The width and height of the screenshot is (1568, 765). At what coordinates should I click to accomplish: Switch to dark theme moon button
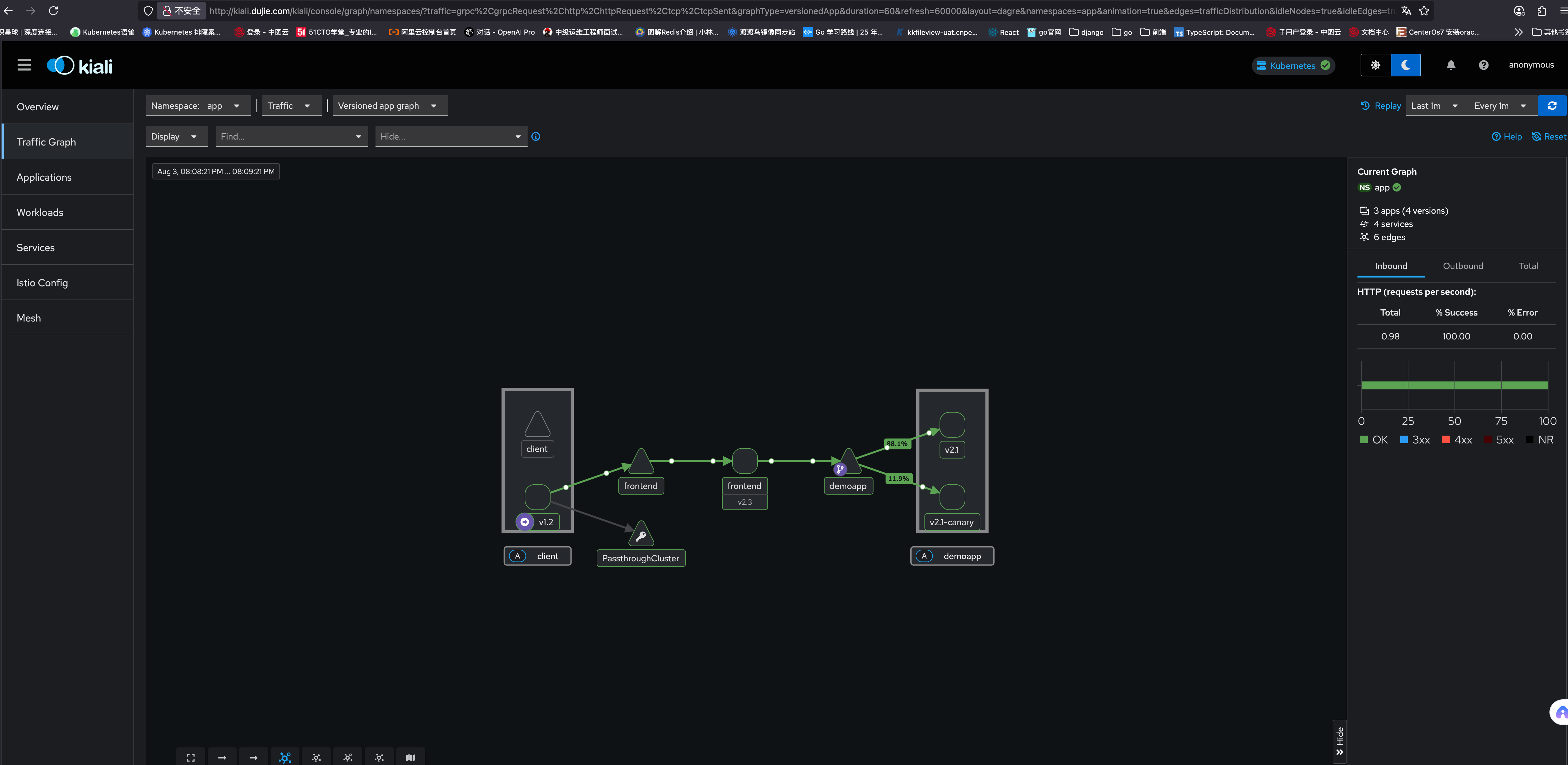pyautogui.click(x=1406, y=65)
